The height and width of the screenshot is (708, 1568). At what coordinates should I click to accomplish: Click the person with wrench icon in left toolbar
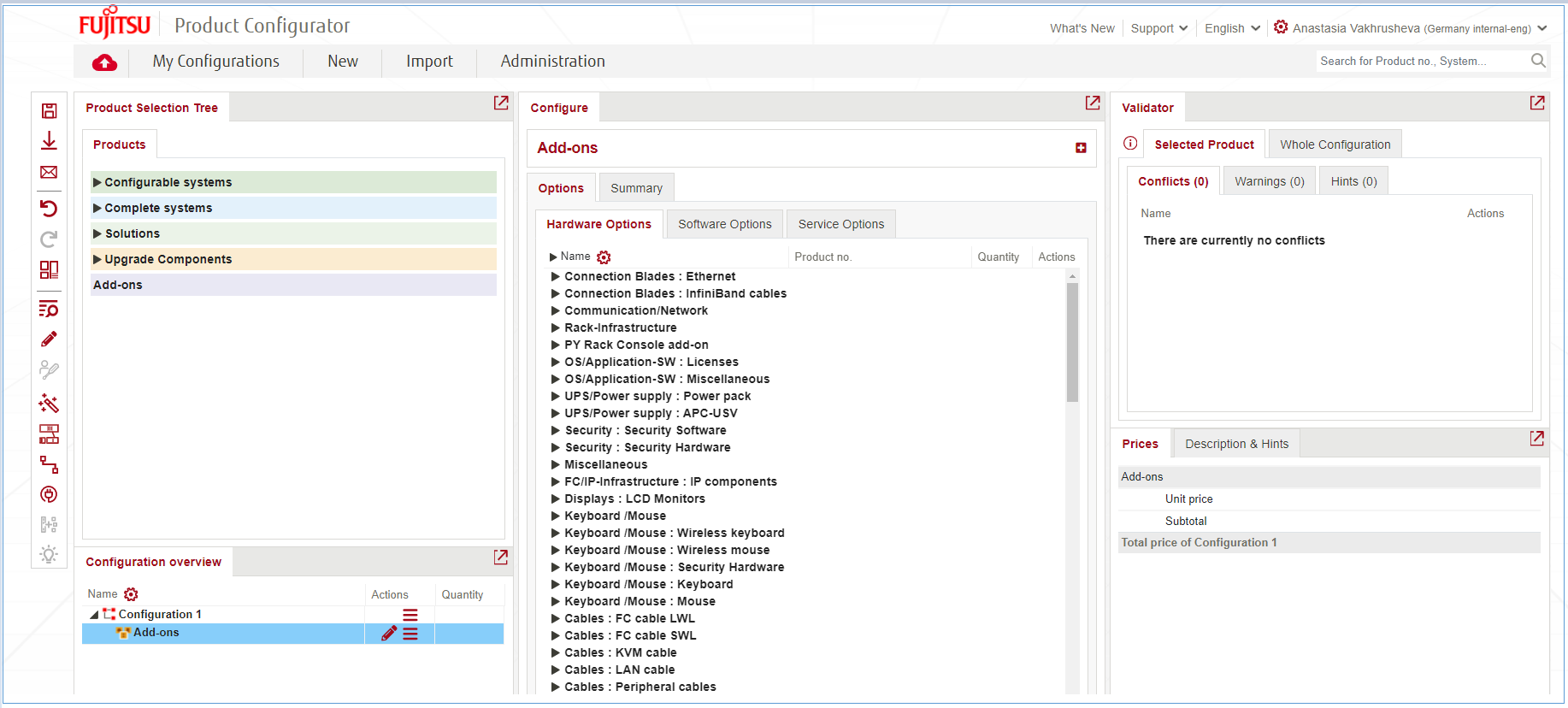point(49,370)
